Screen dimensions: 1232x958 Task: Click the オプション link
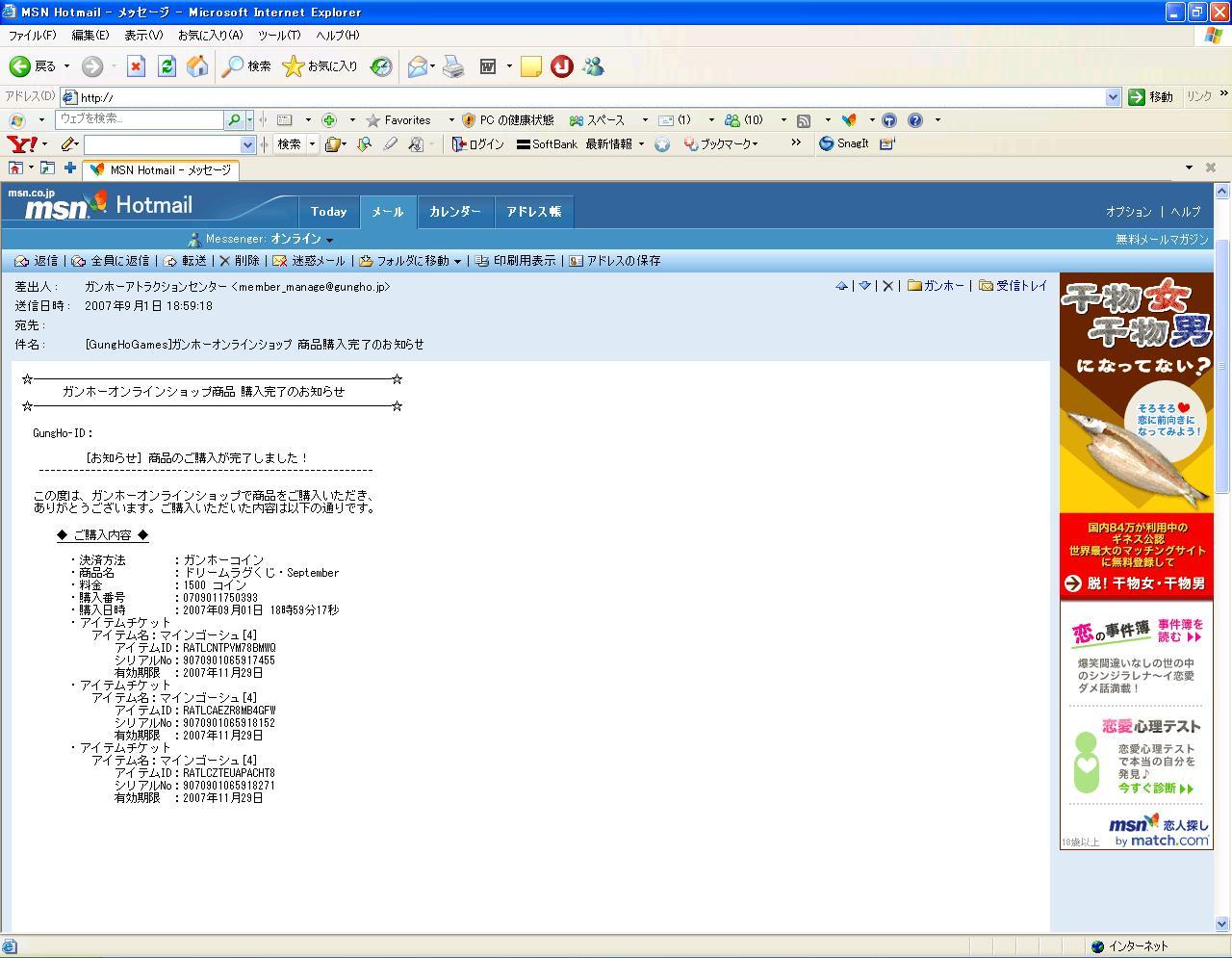click(x=1128, y=212)
